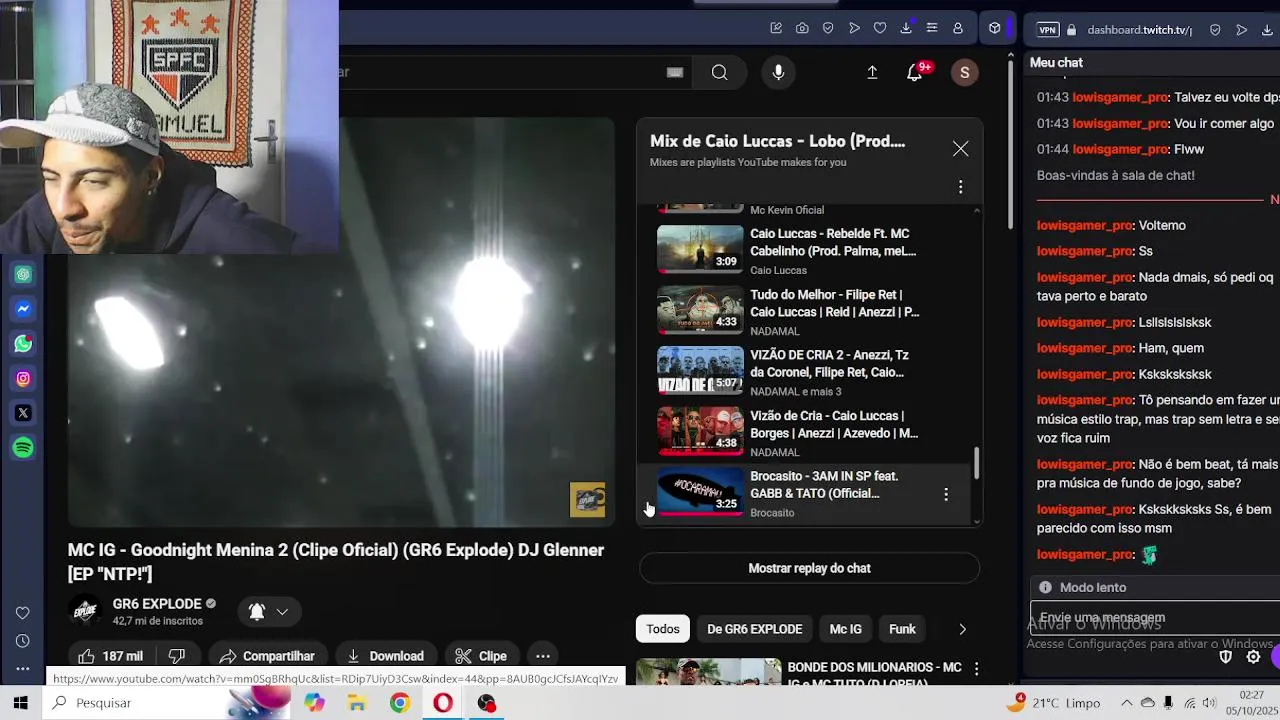Click the Clipe scissors button
The image size is (1280, 720).
tap(481, 656)
